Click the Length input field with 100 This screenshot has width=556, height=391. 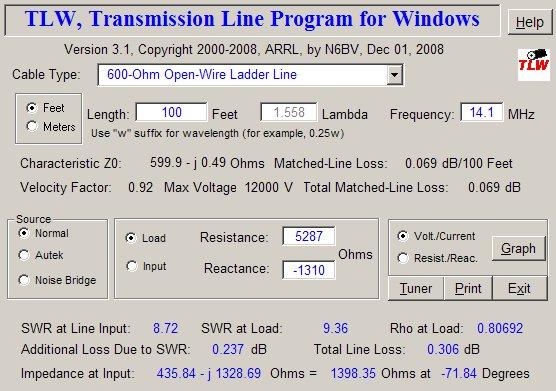(x=171, y=112)
